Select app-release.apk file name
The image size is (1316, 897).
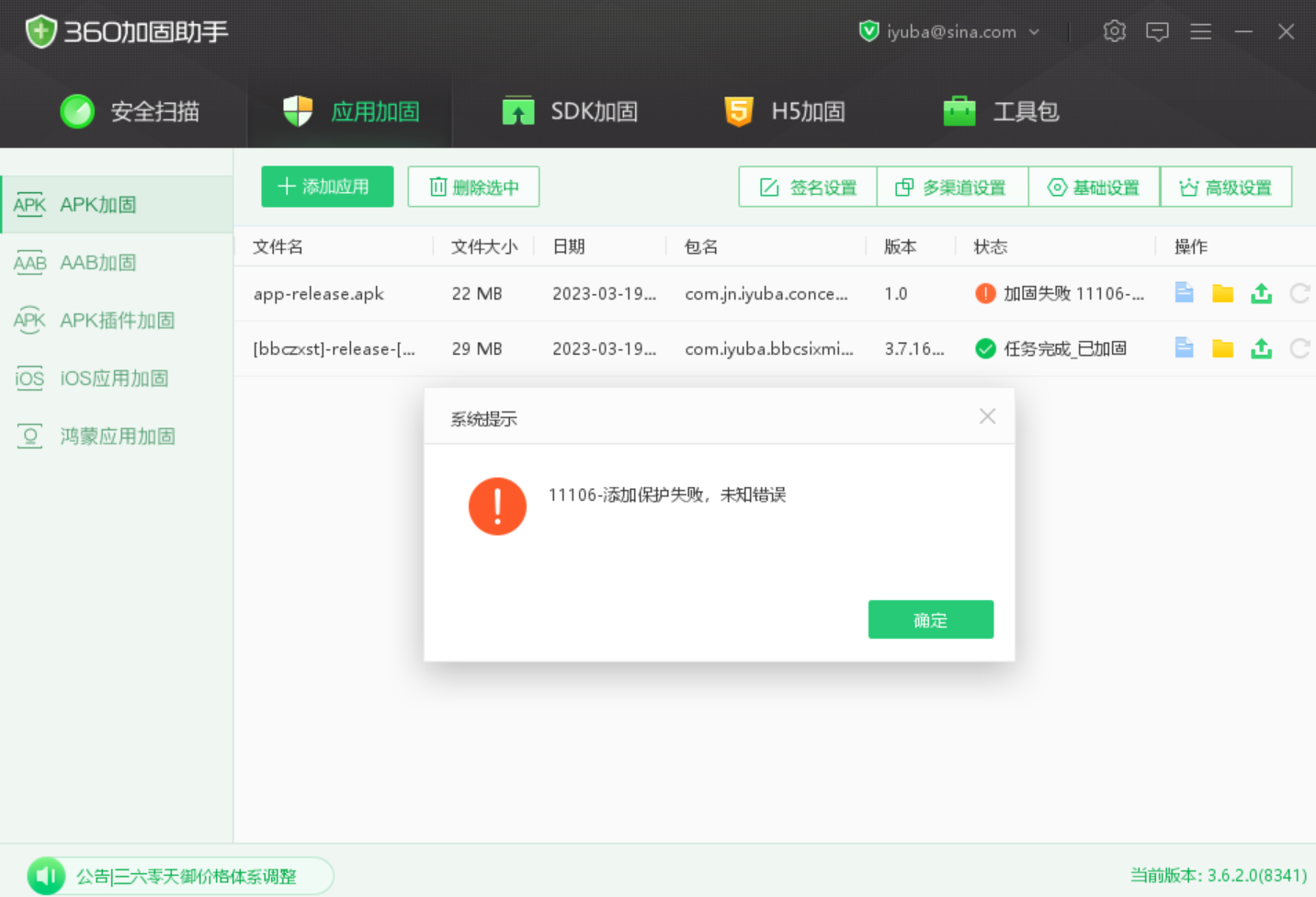coord(319,294)
